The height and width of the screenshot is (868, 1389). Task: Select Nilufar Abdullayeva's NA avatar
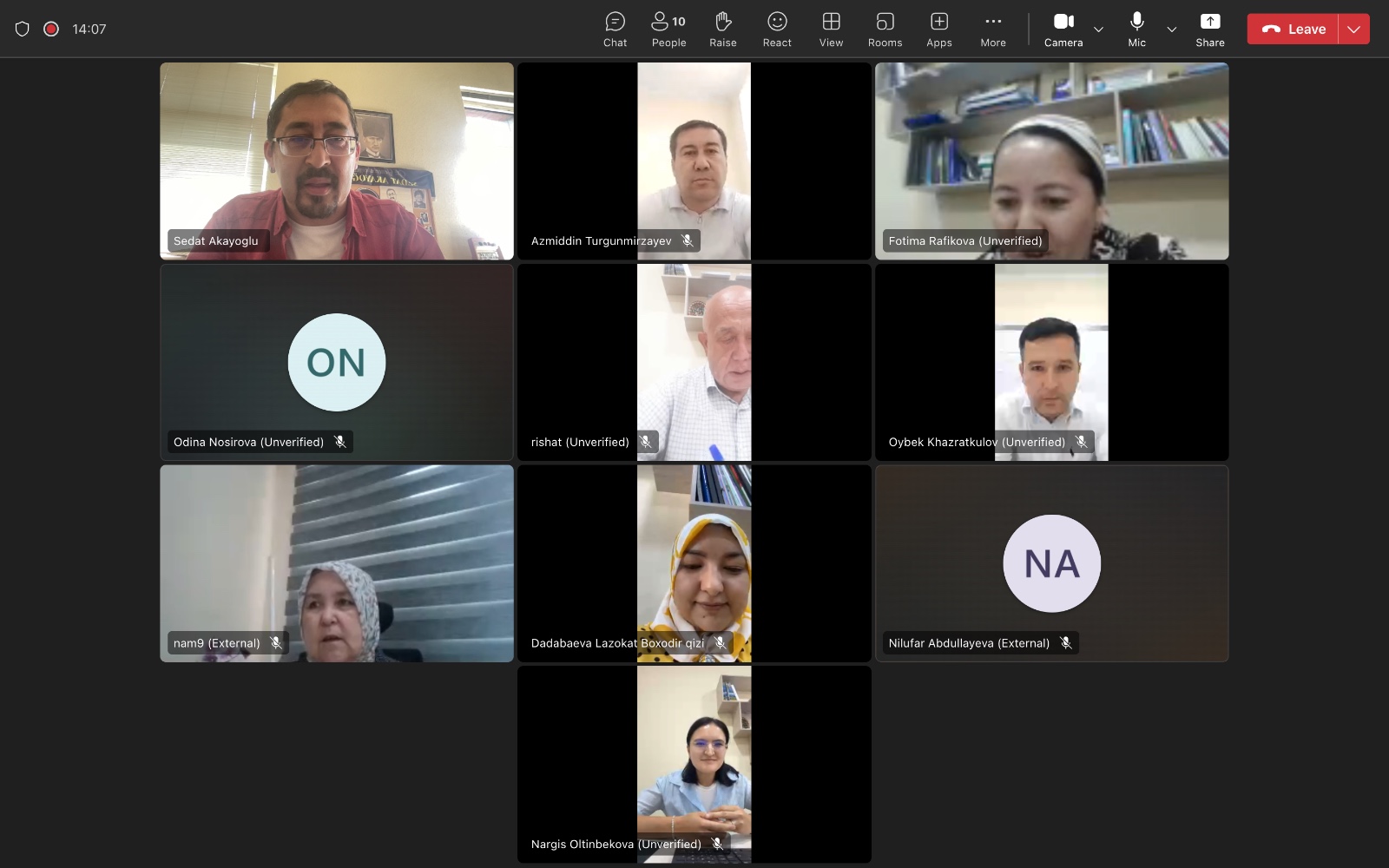coord(1052,563)
